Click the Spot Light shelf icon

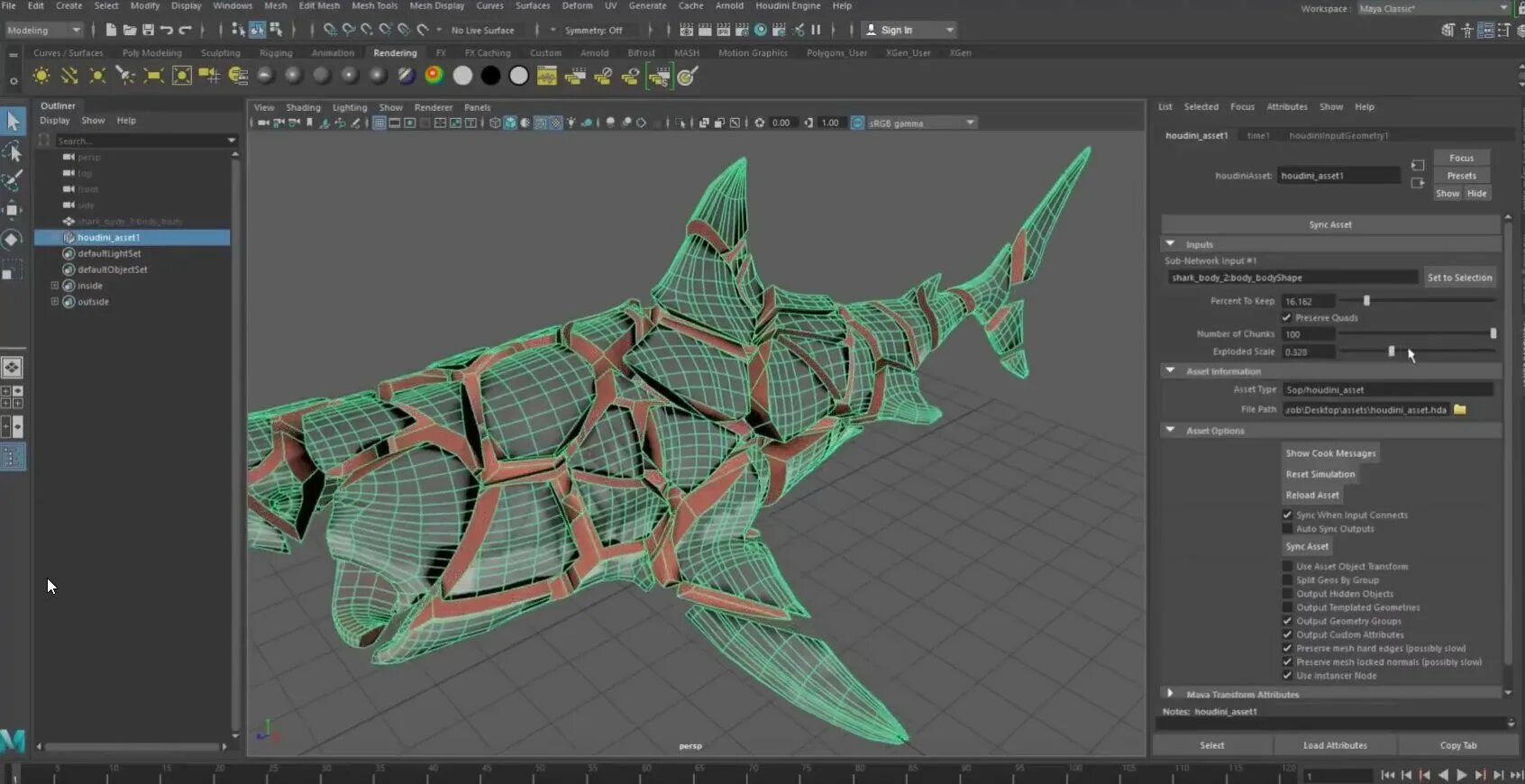pyautogui.click(x=125, y=77)
